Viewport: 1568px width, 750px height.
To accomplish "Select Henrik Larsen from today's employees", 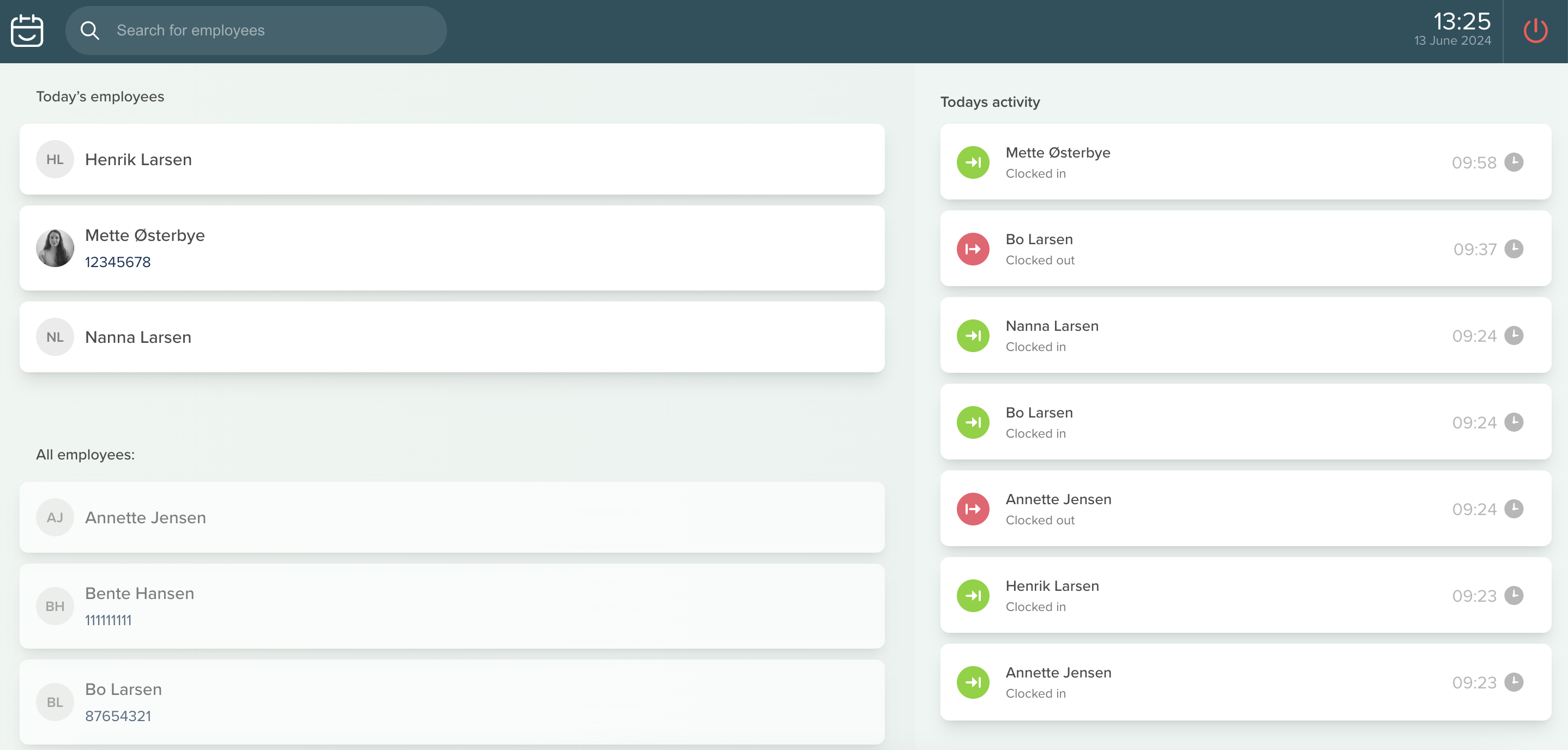I will point(451,160).
